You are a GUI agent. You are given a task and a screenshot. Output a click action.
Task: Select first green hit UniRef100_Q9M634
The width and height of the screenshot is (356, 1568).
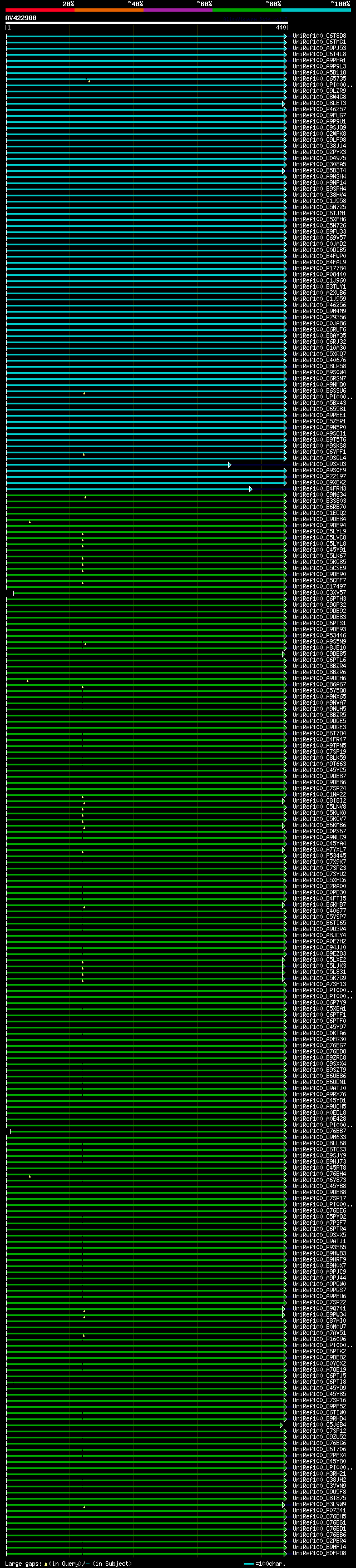coord(319,495)
